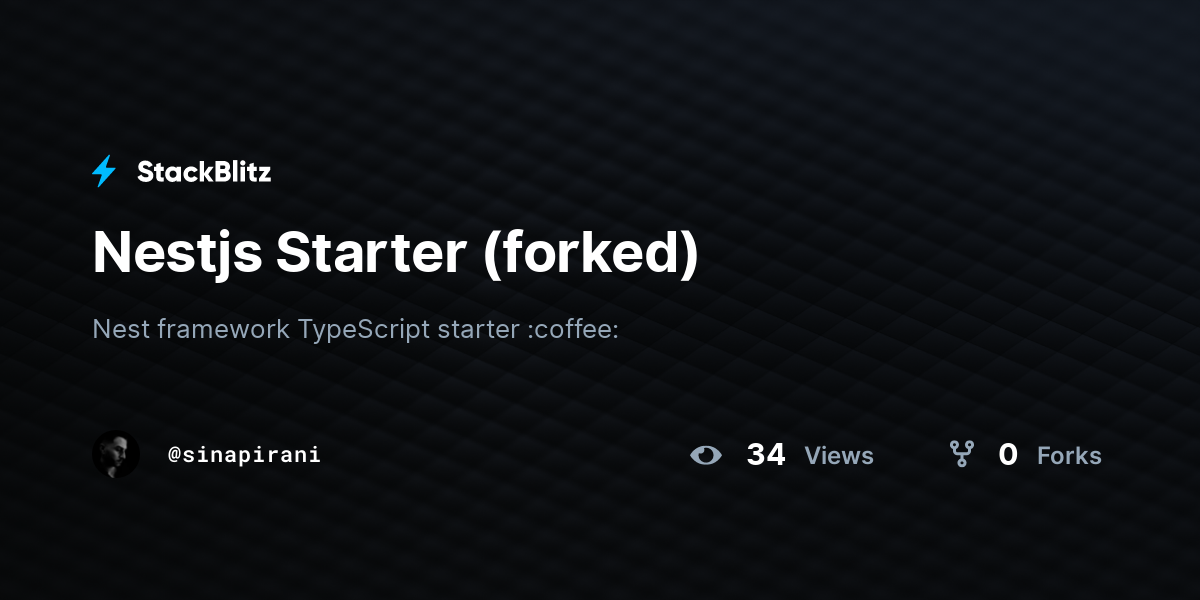Click the 34 views count number
The width and height of the screenshot is (1200, 600).
pos(766,455)
